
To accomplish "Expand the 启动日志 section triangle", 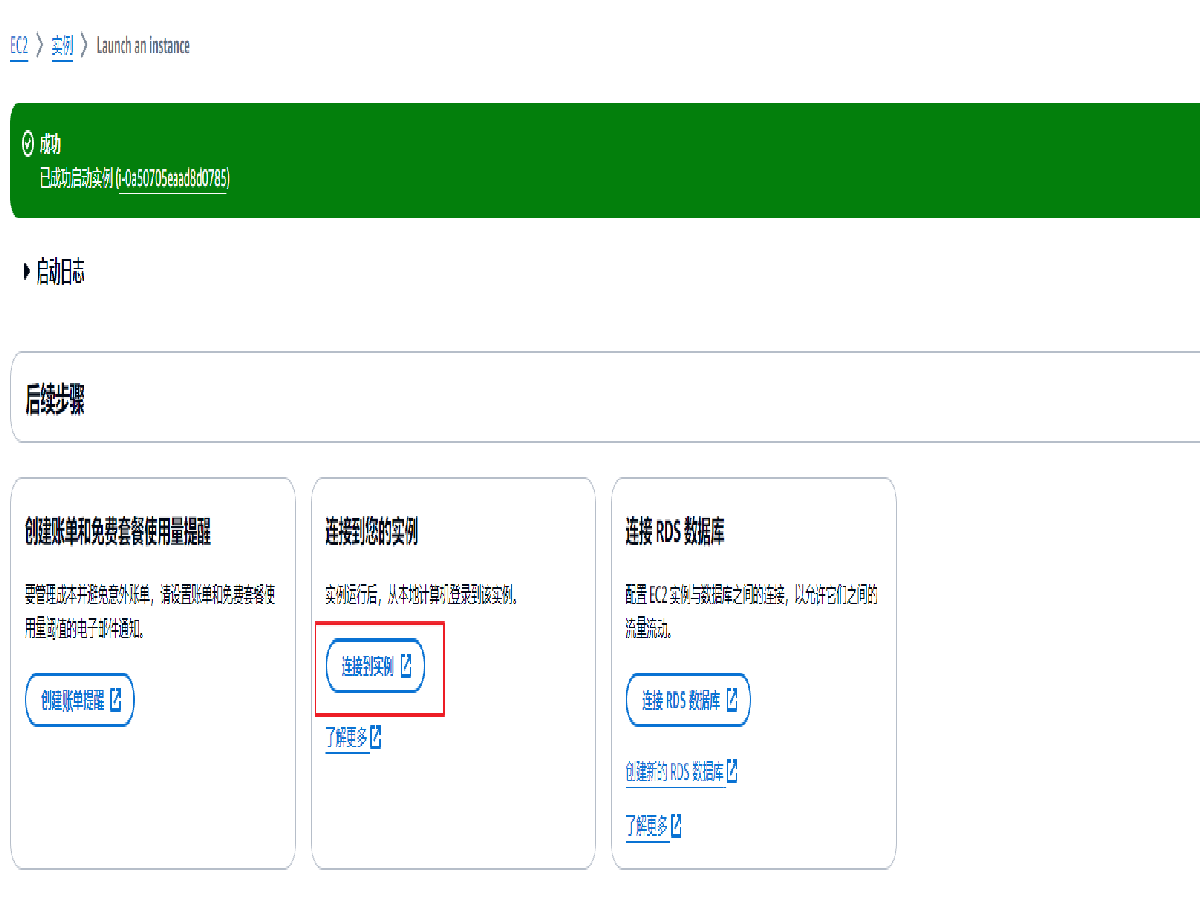I will tap(27, 272).
